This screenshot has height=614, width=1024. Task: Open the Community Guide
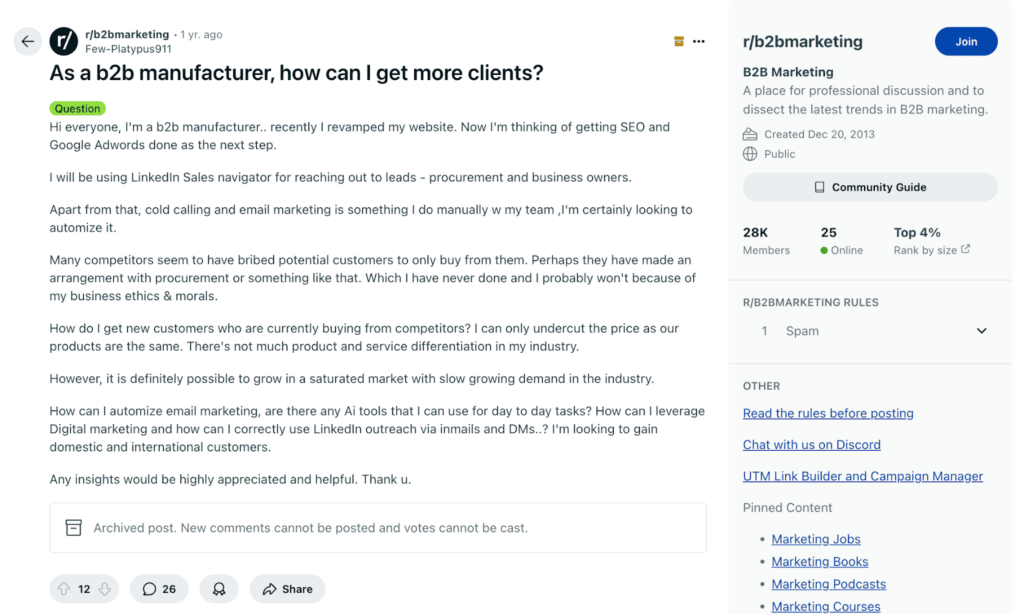click(869, 187)
